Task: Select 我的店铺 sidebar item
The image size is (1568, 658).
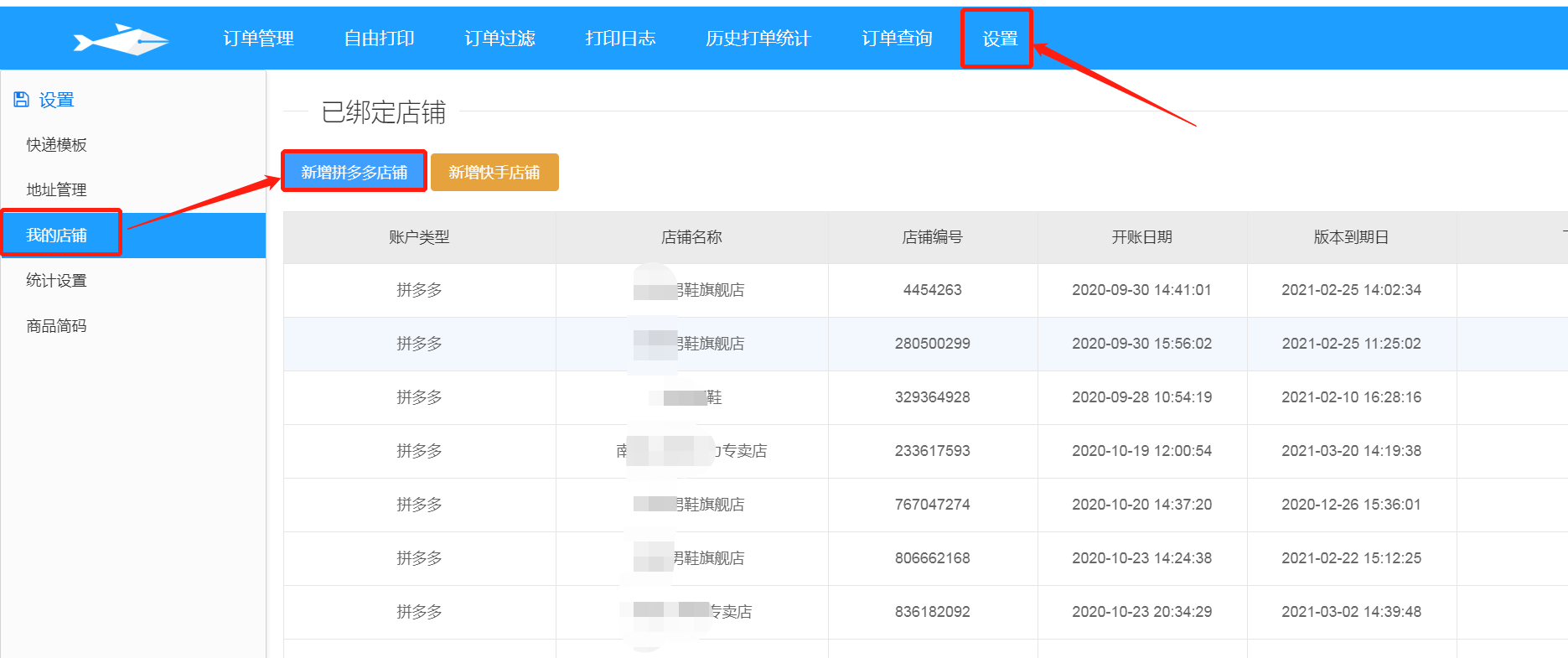Action: [x=57, y=236]
